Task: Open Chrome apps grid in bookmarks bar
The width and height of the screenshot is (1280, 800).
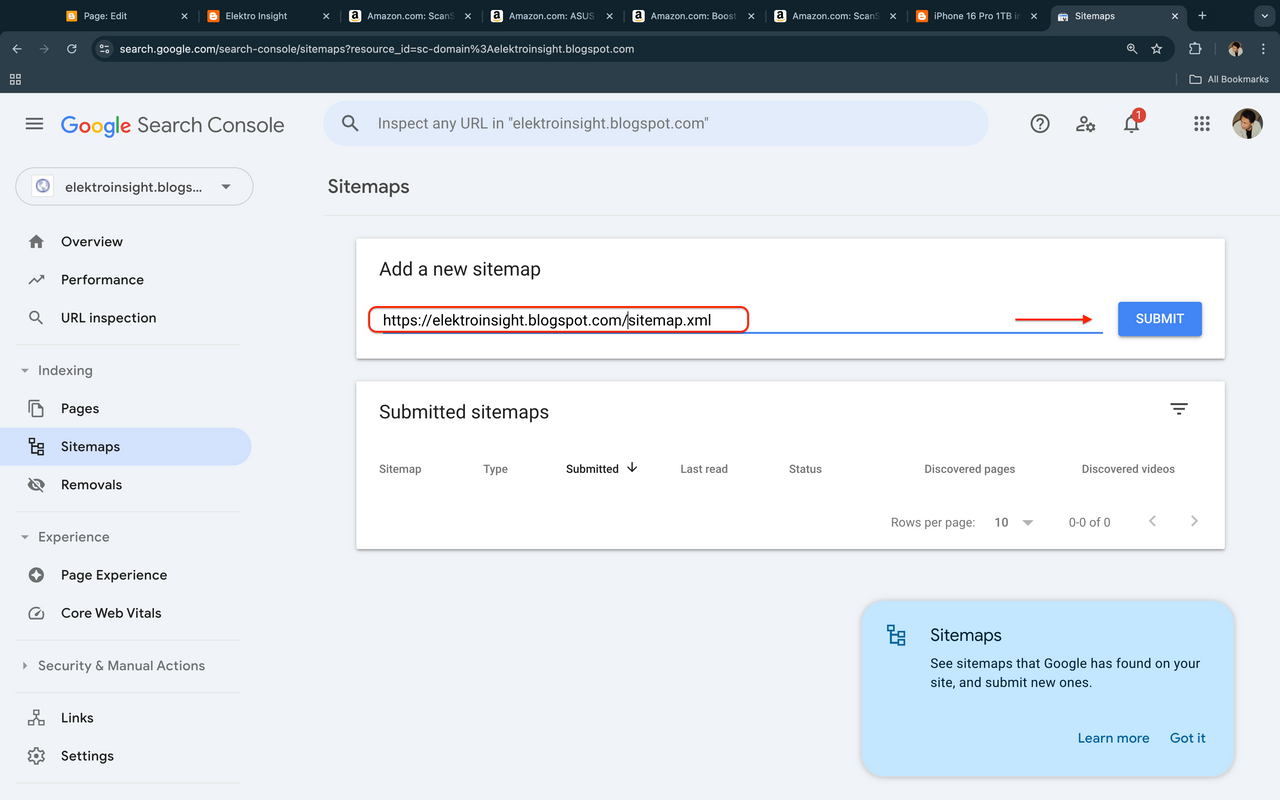Action: point(15,79)
